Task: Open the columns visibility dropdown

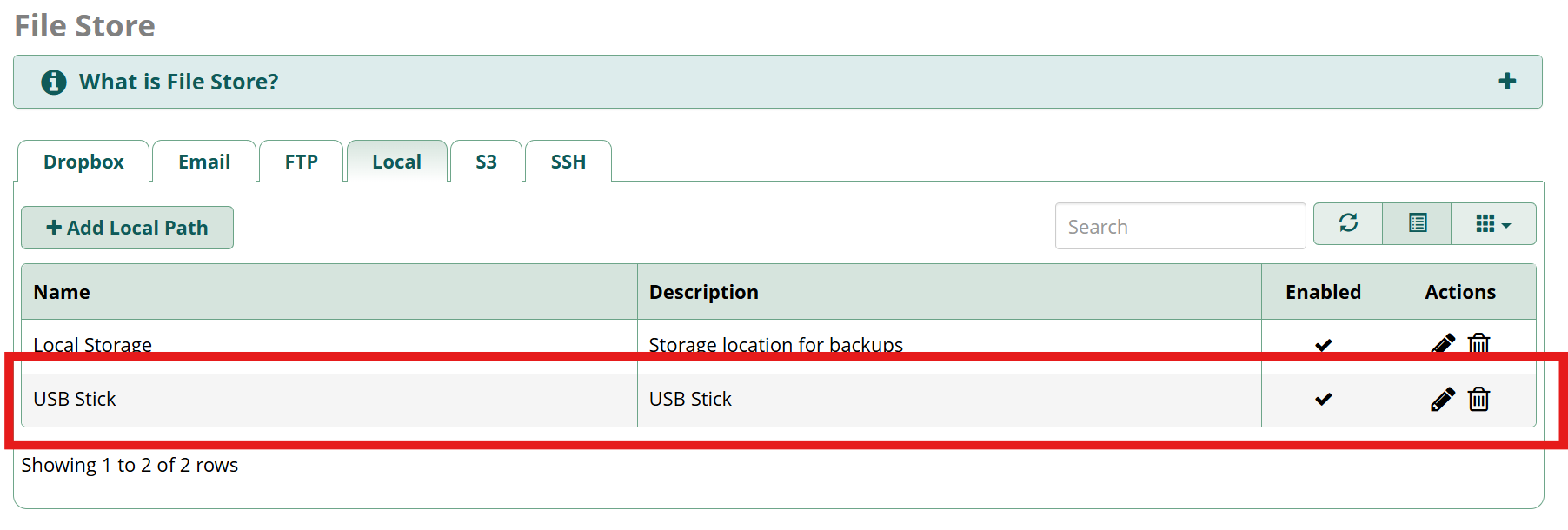Action: (1492, 224)
